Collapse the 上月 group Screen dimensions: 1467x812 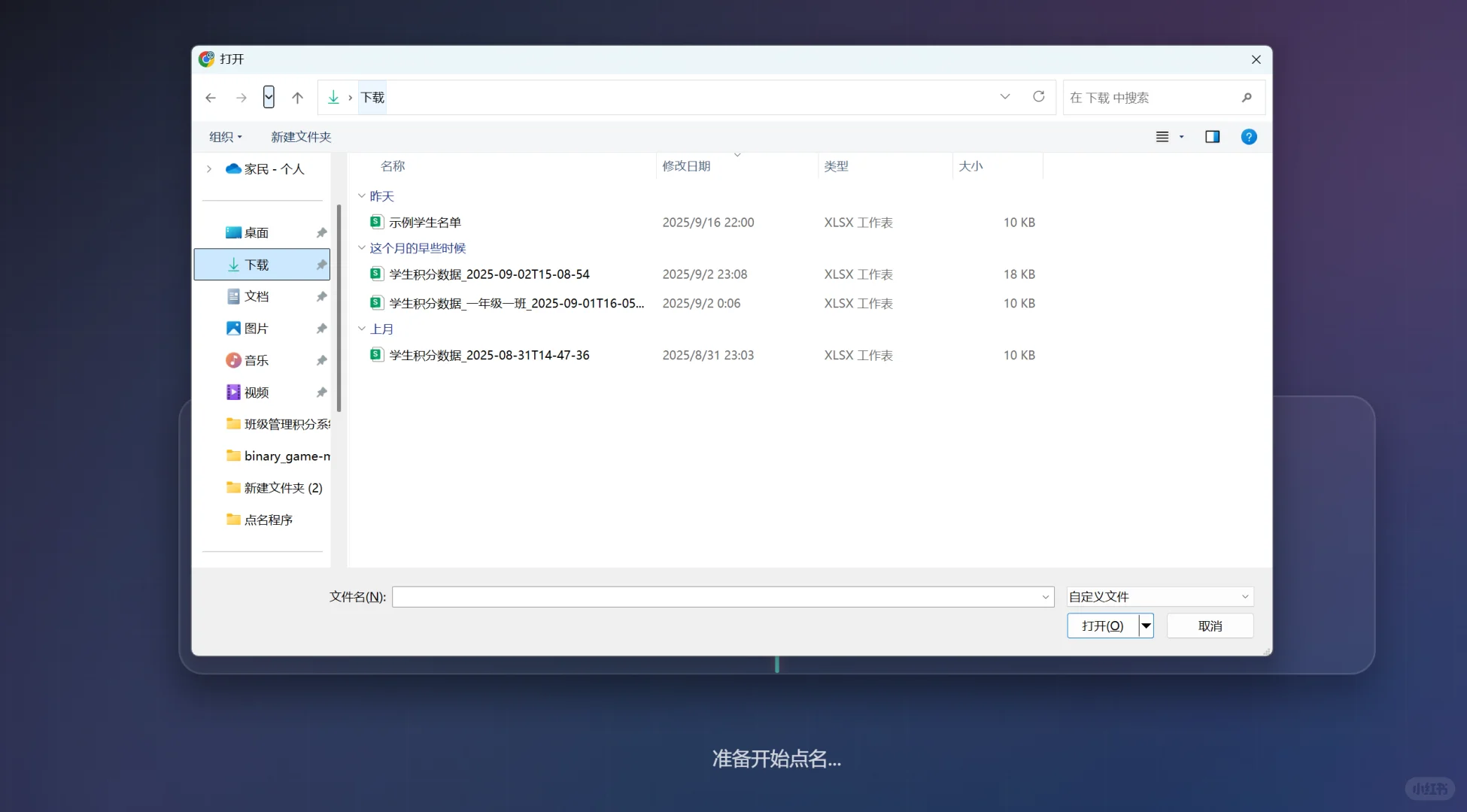(x=362, y=329)
